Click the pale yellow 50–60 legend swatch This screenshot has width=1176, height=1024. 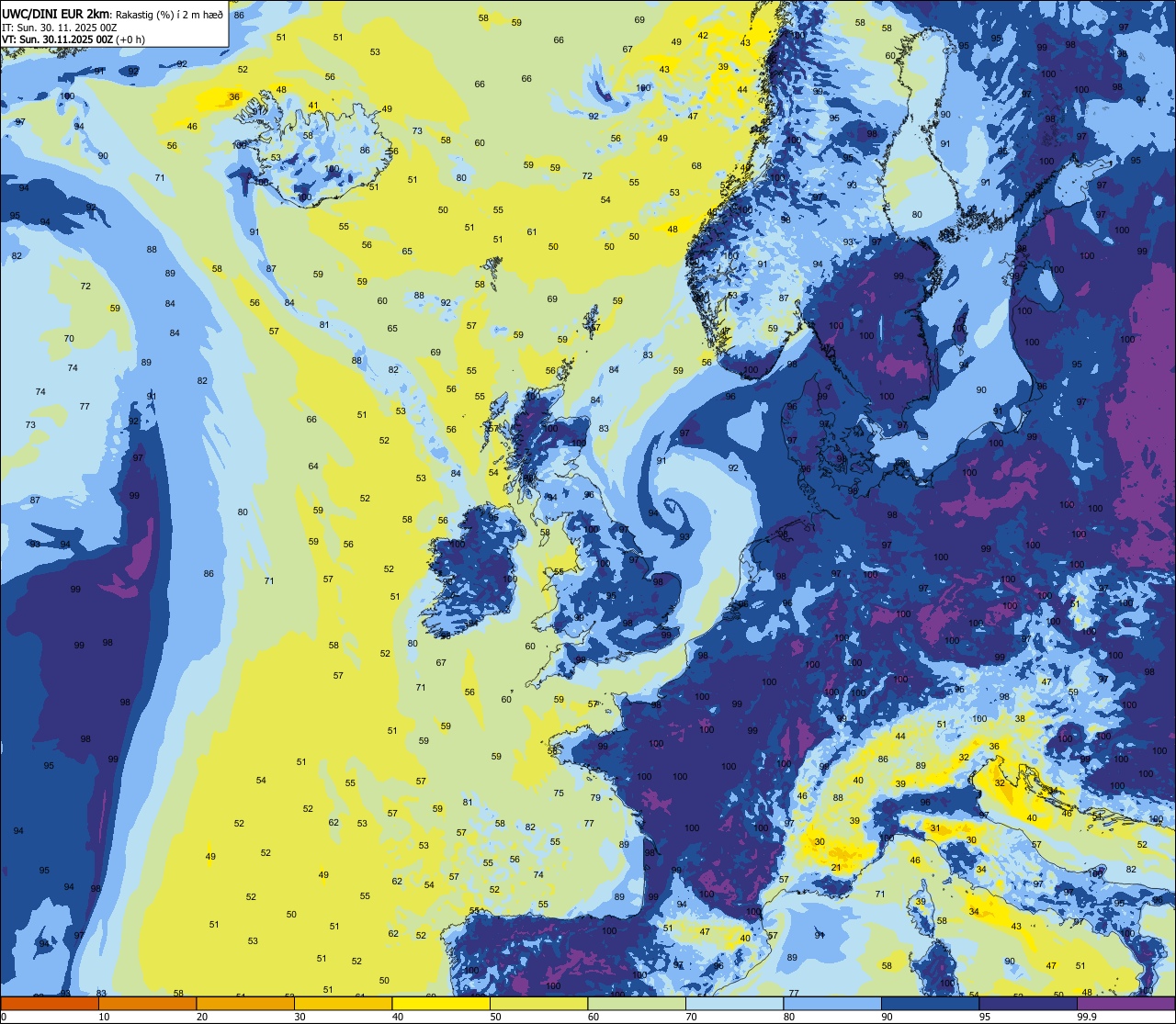pyautogui.click(x=538, y=1003)
